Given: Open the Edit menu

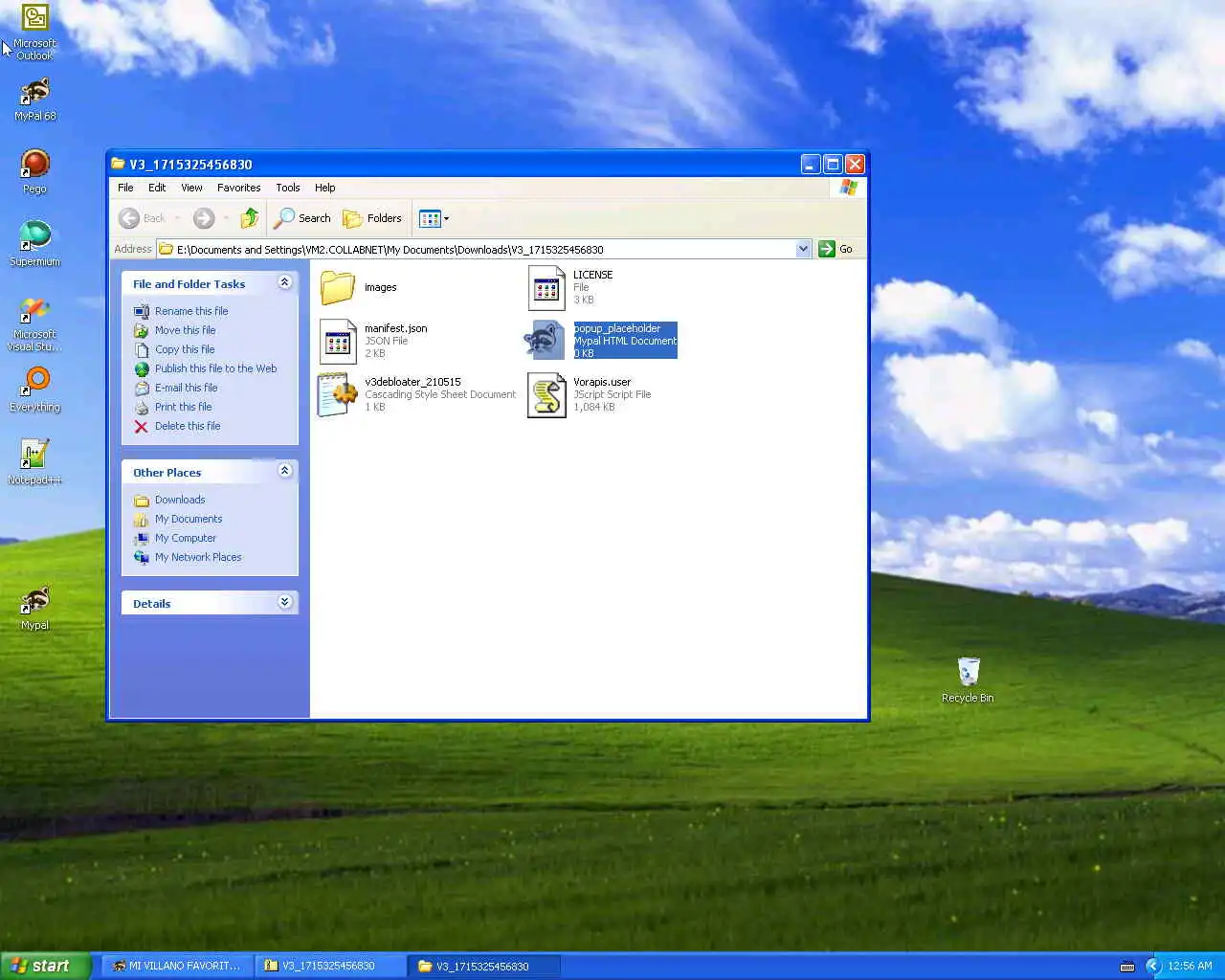Looking at the screenshot, I should tap(157, 188).
